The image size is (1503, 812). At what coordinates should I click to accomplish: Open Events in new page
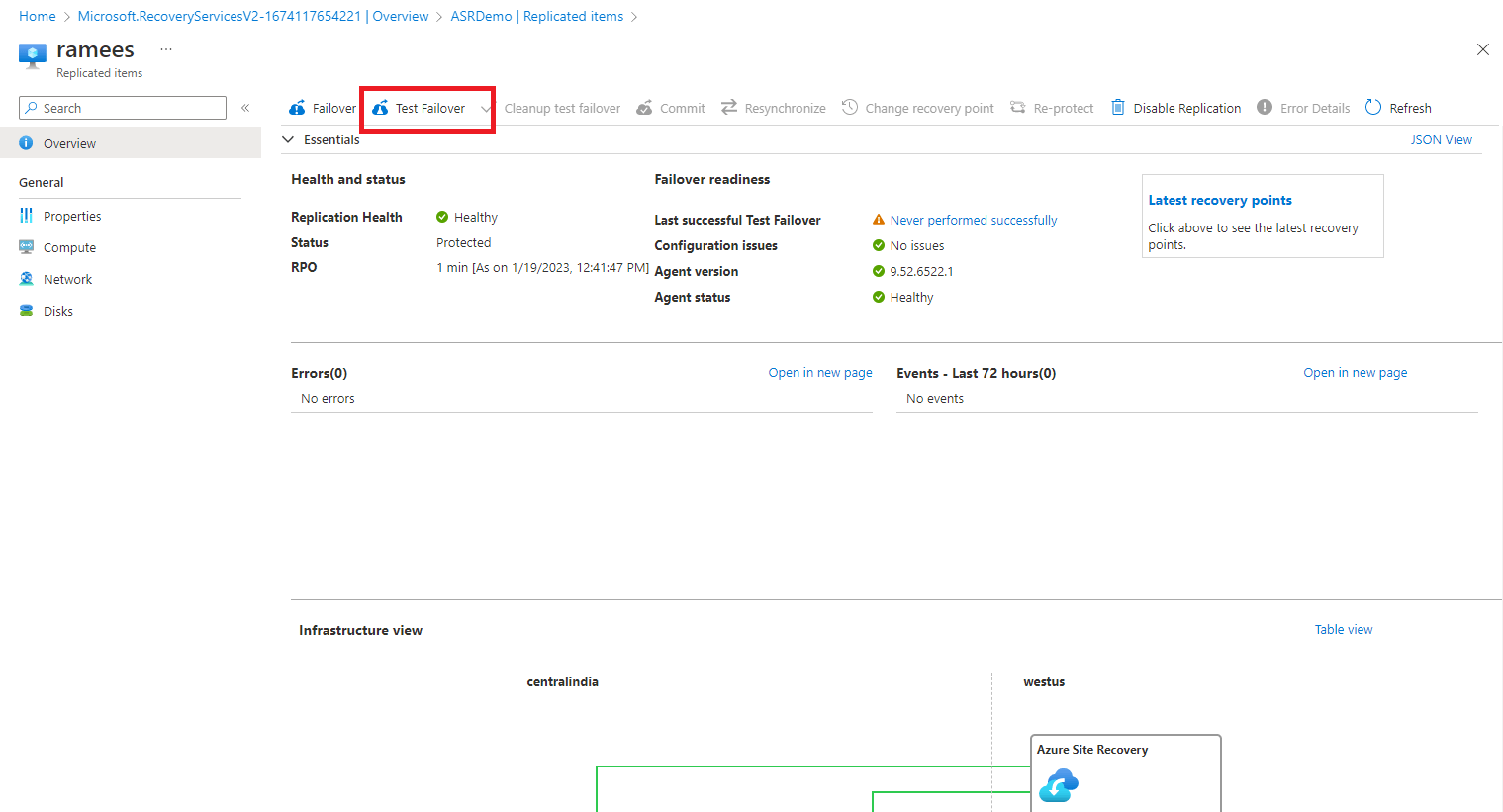[1356, 373]
